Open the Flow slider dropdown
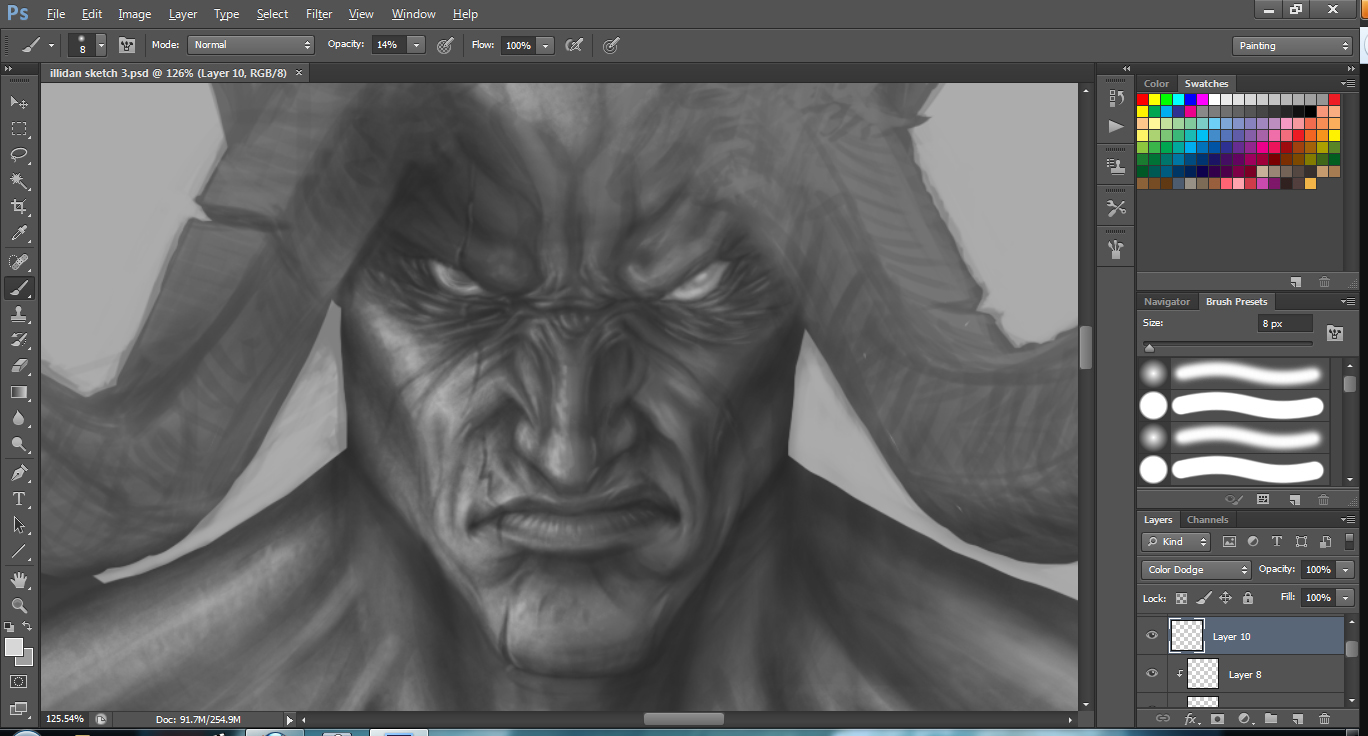 [545, 45]
